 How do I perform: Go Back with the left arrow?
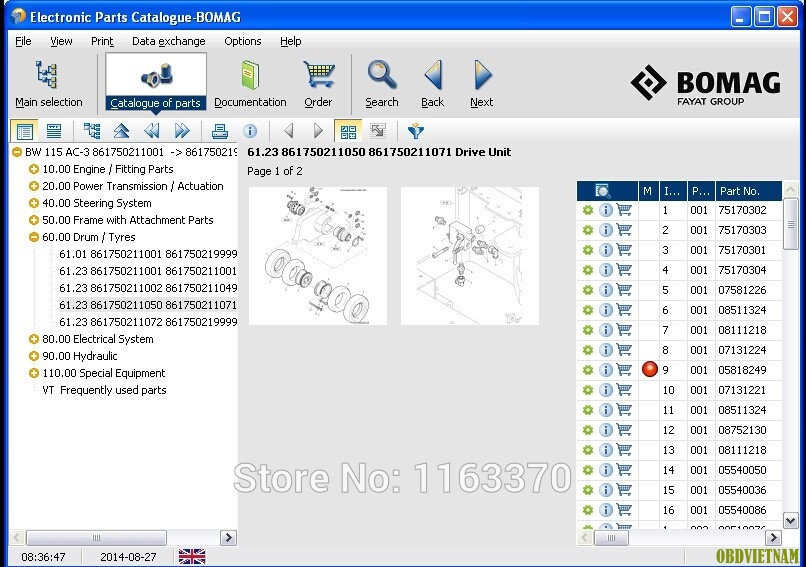click(432, 84)
